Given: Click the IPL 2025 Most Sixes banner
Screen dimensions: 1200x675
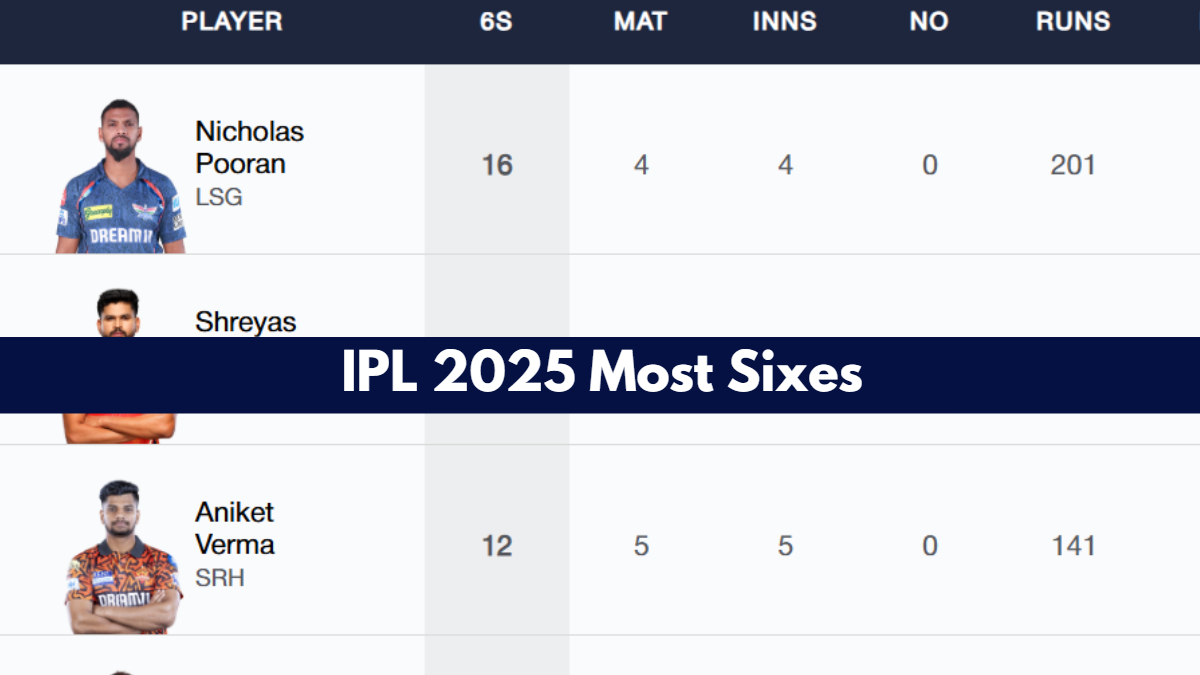Looking at the screenshot, I should coord(600,375).
